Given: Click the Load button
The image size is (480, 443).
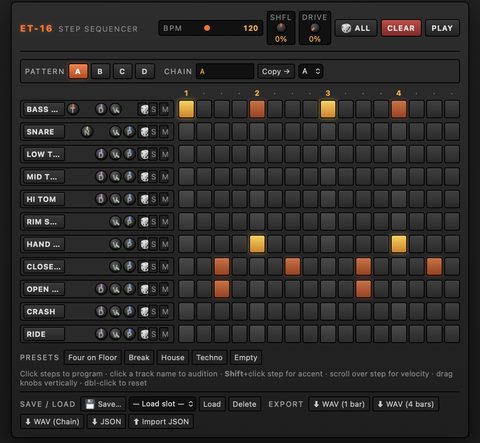Looking at the screenshot, I should click(212, 404).
